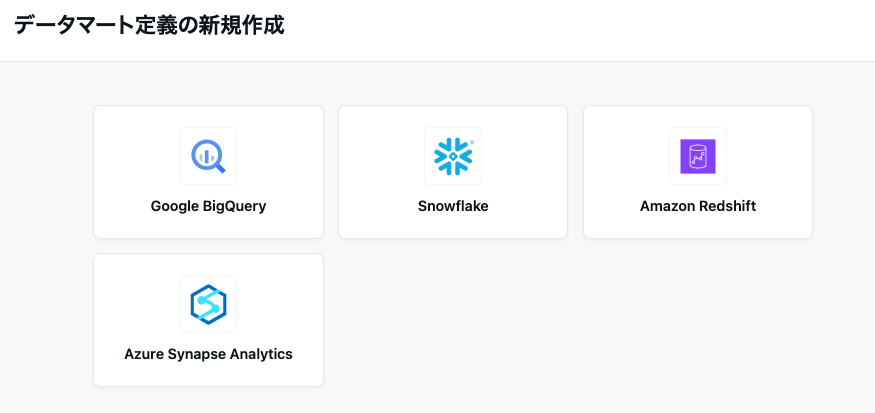Click the Google BigQuery magnifier icon
This screenshot has height=413, width=875.
coord(208,156)
